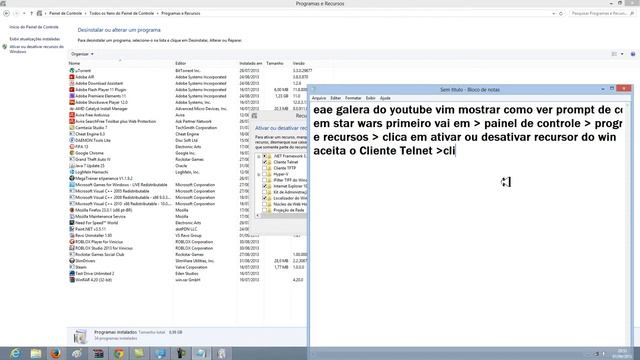The height and width of the screenshot is (360, 640).
Task: Click the Camtasia Studio 7 icon
Action: [x=72, y=128]
